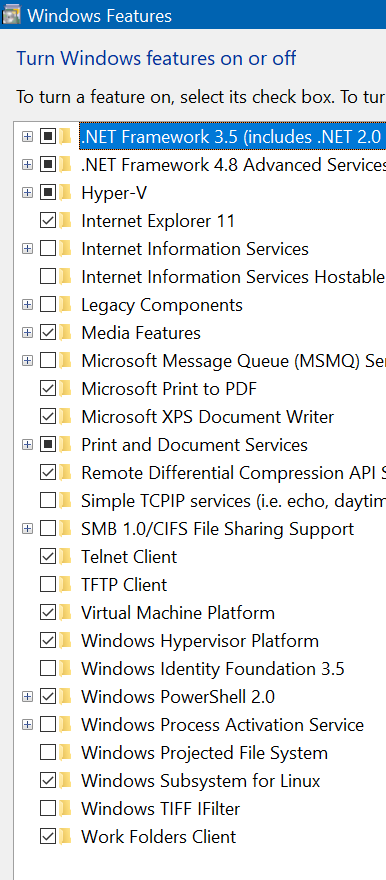
Task: Check the Legacy Components checkbox
Action: (48, 305)
